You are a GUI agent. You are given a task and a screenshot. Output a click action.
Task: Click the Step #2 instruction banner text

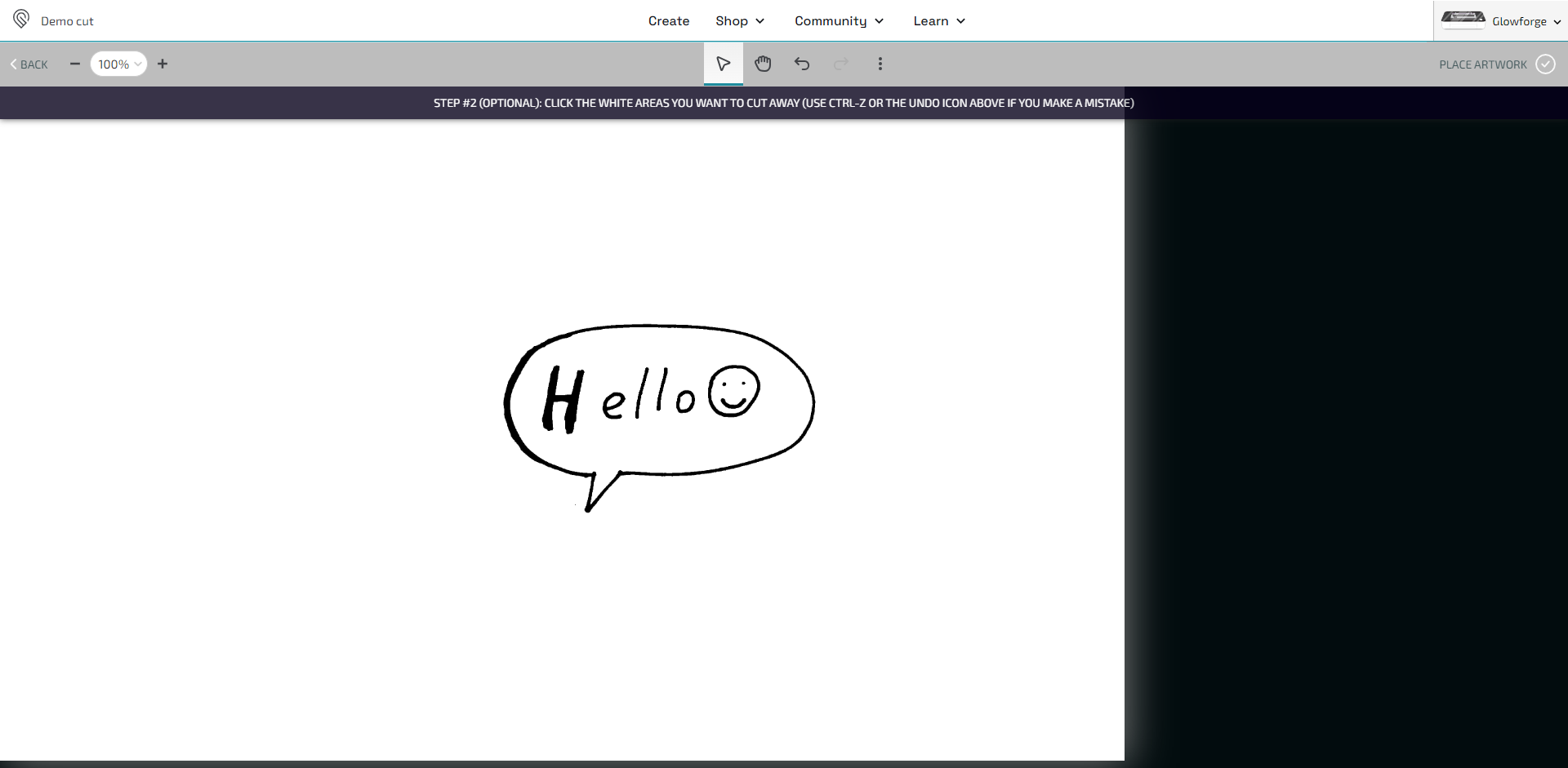pyautogui.click(x=784, y=103)
